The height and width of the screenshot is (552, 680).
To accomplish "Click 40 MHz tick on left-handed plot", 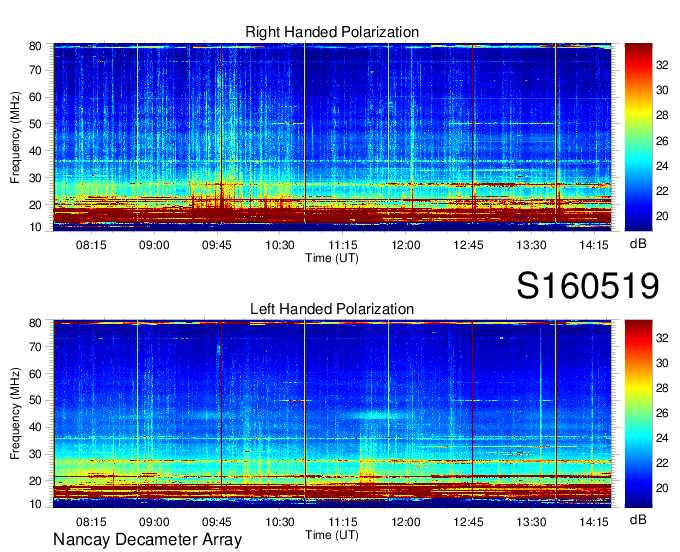I will (x=35, y=427).
